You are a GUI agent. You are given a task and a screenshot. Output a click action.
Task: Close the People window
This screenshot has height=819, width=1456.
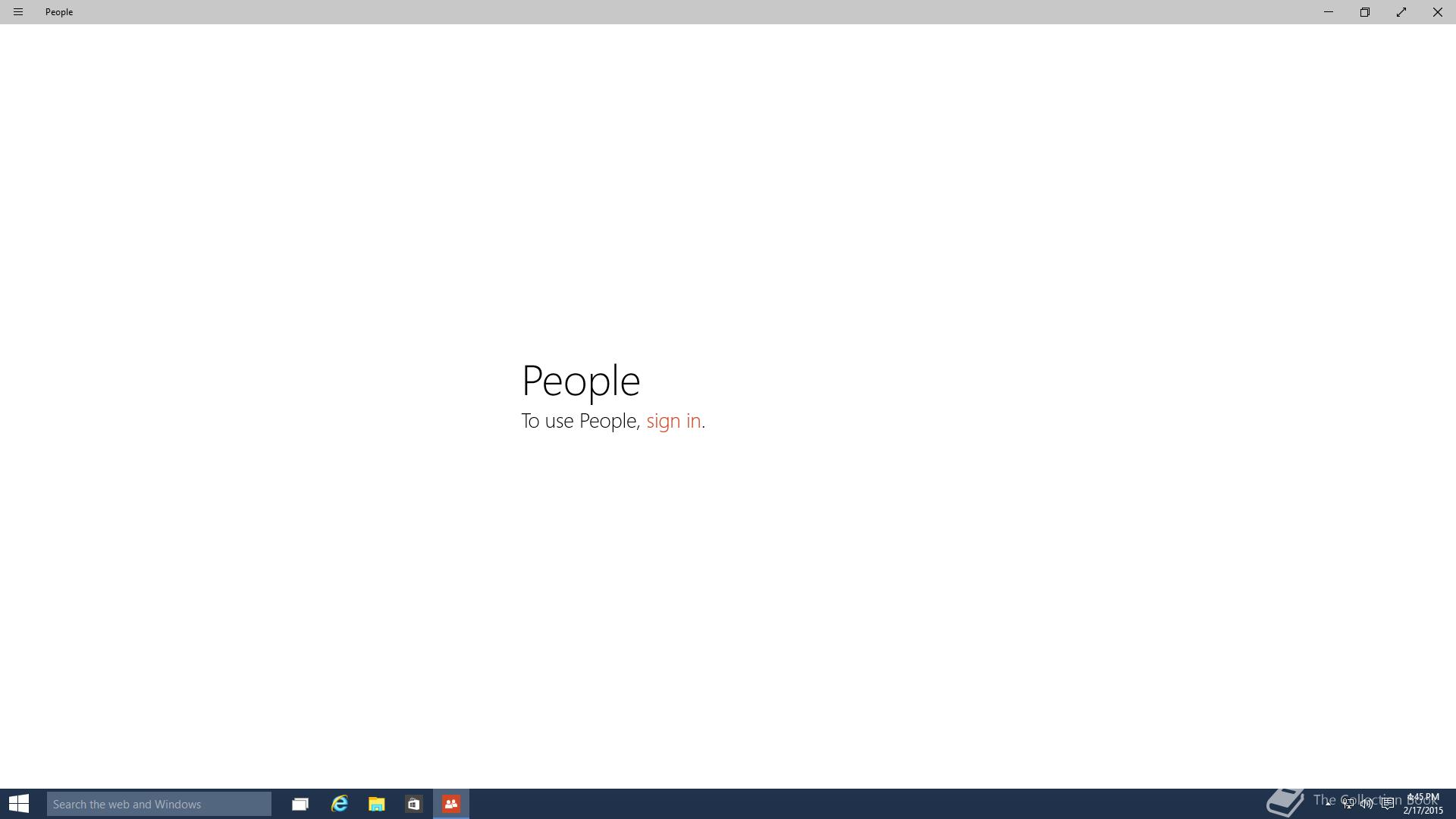pos(1437,12)
